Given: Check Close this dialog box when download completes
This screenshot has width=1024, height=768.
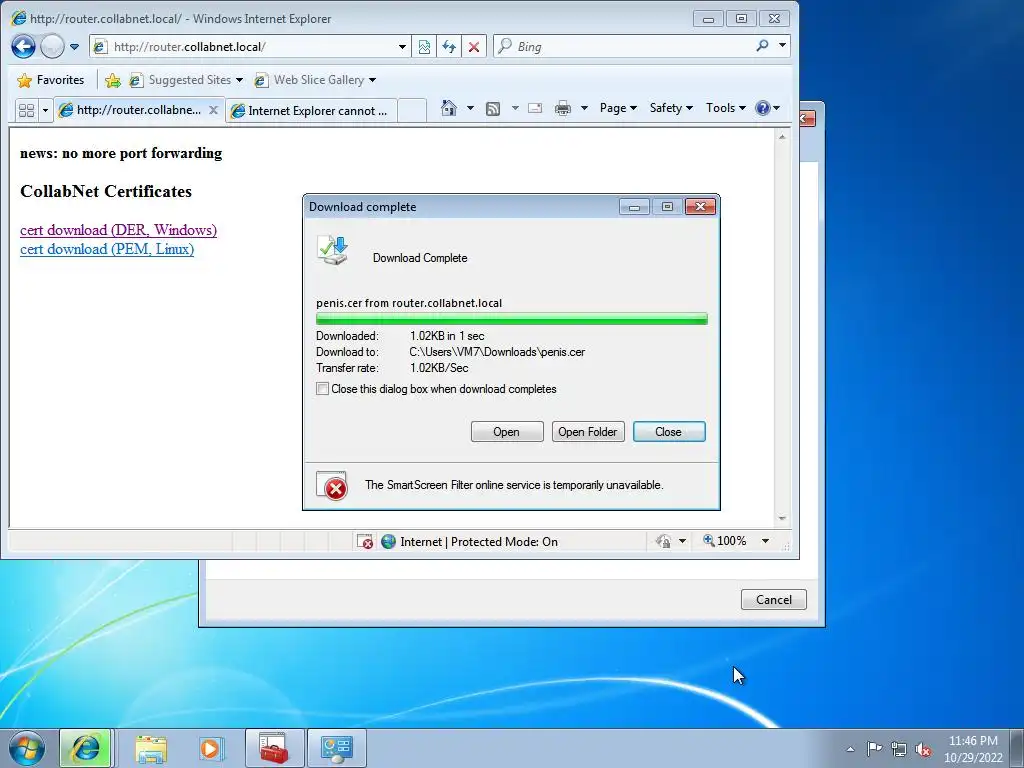Looking at the screenshot, I should click(x=323, y=389).
